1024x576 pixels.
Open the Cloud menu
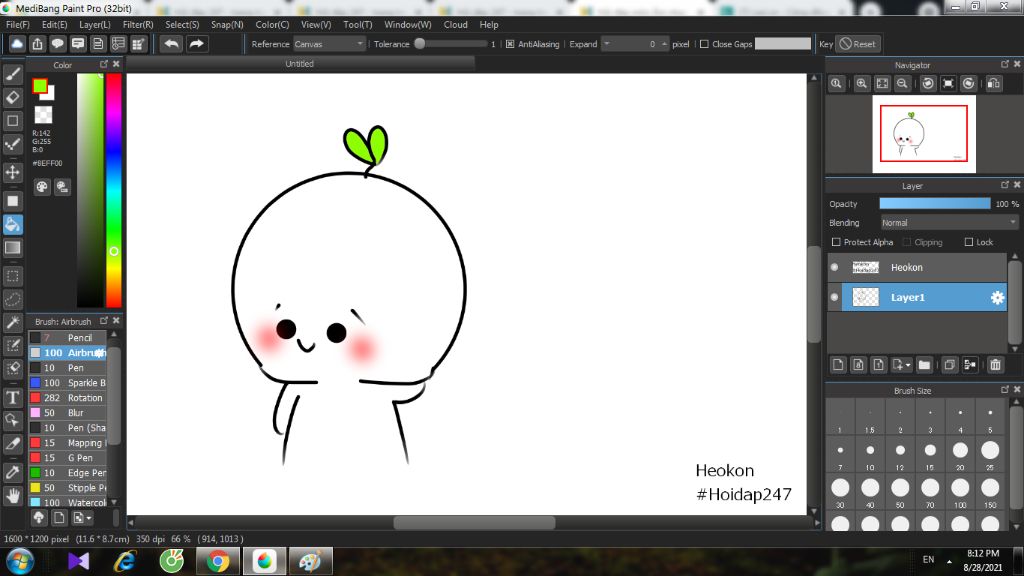pos(455,25)
